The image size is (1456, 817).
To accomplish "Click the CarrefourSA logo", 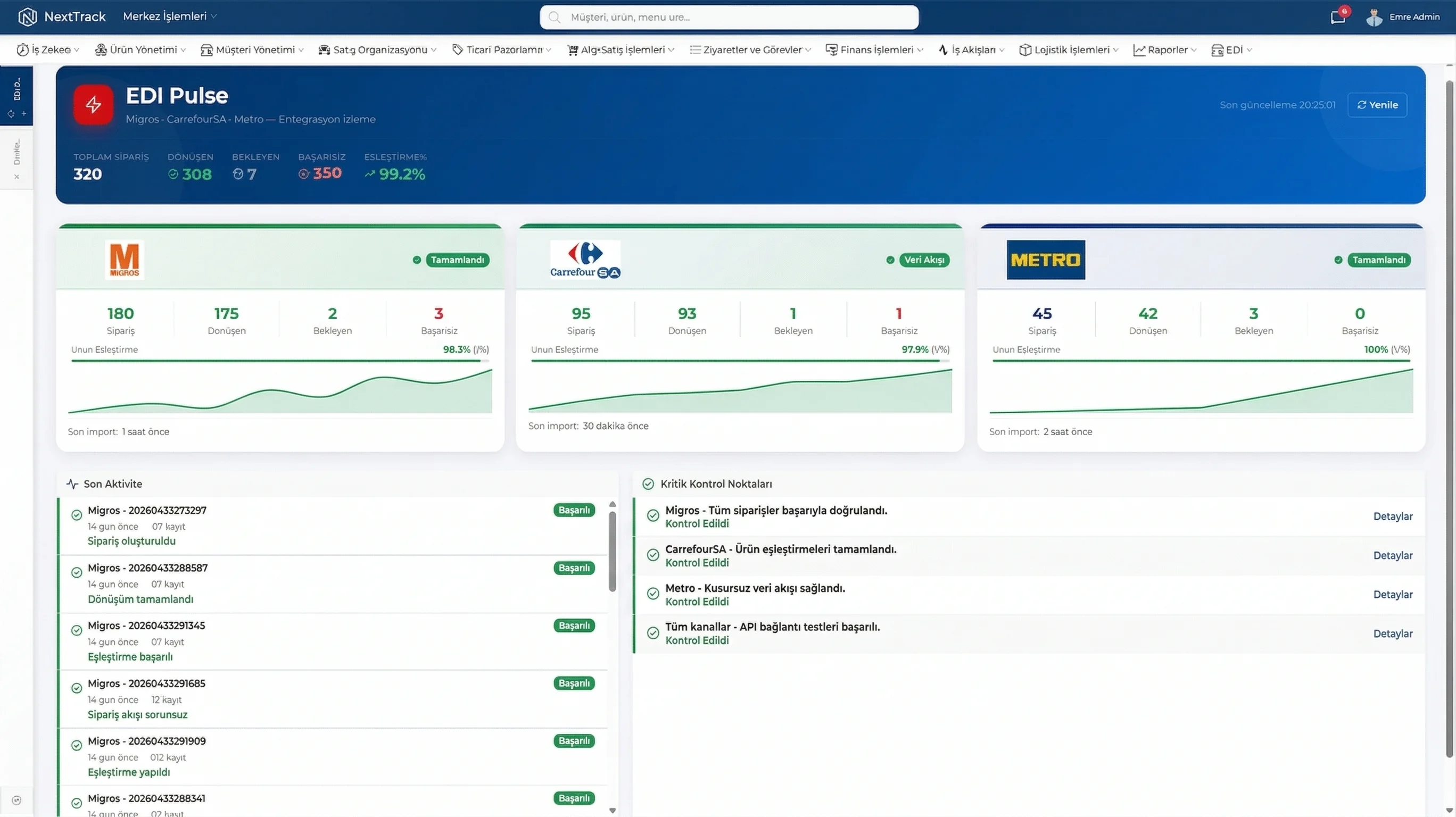I will coord(585,260).
